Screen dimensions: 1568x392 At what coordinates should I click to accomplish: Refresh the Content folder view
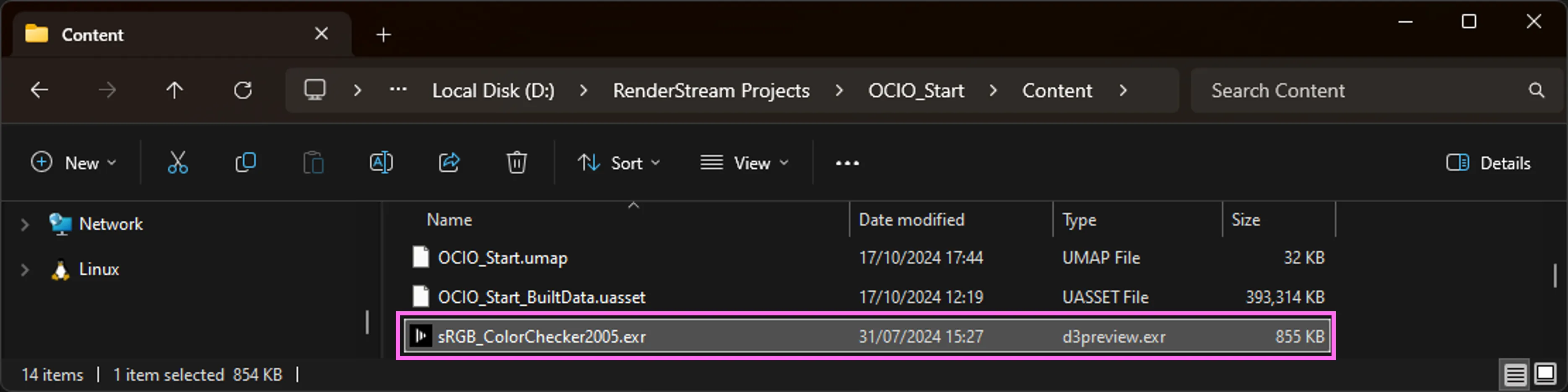[x=243, y=90]
